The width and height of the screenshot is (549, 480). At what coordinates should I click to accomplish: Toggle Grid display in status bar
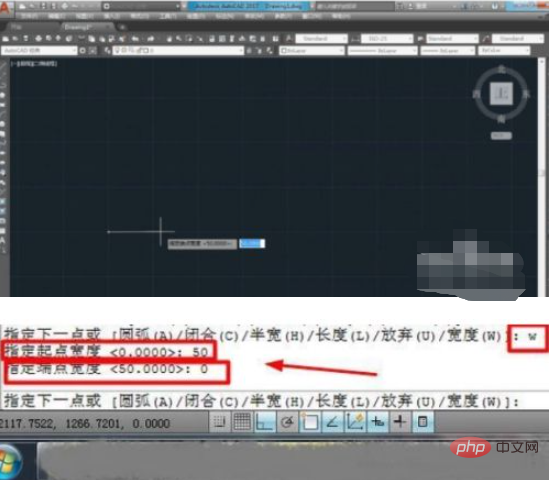[242, 422]
